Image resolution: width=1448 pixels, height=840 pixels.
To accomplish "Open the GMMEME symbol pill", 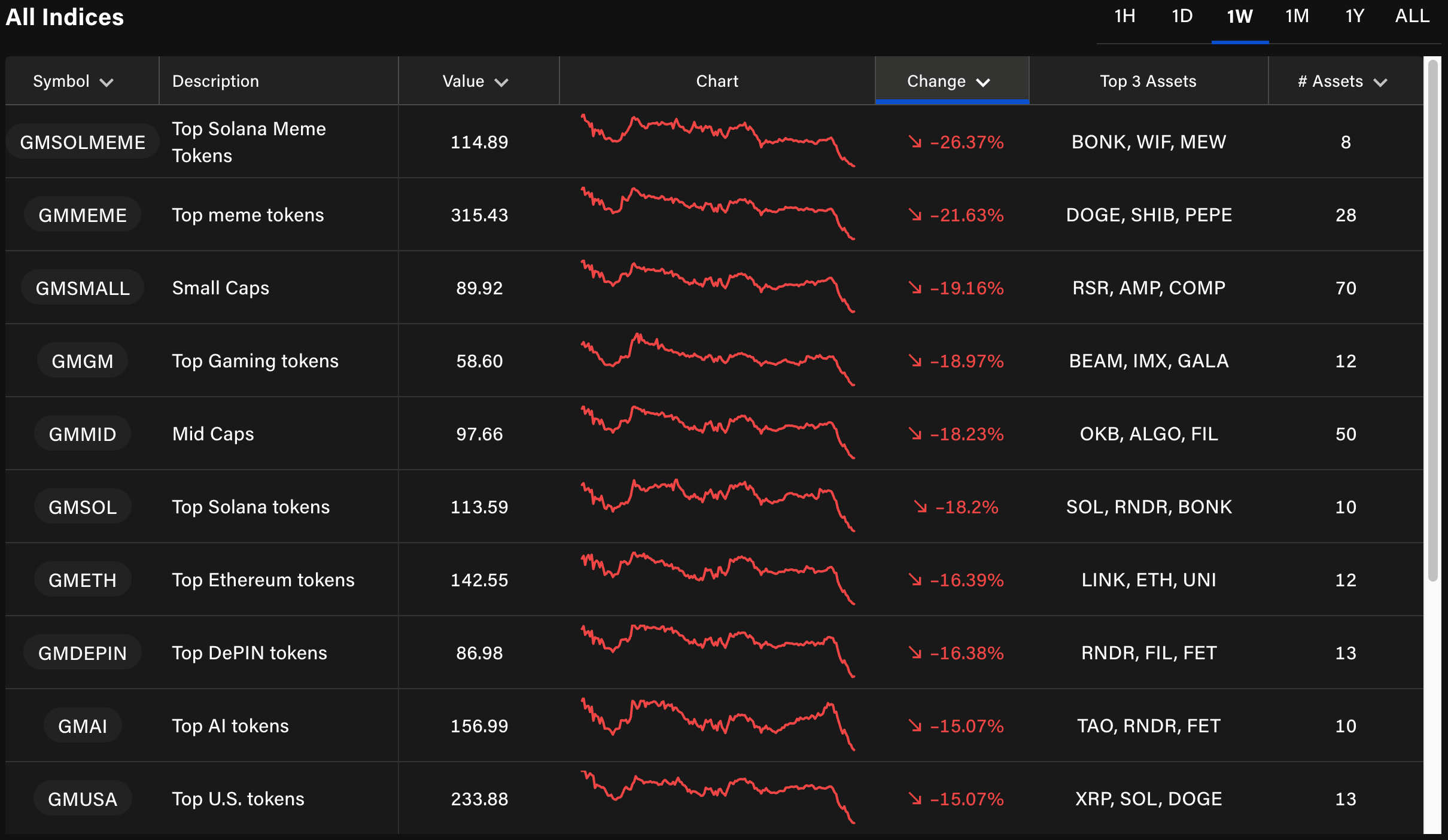I will click(x=83, y=215).
